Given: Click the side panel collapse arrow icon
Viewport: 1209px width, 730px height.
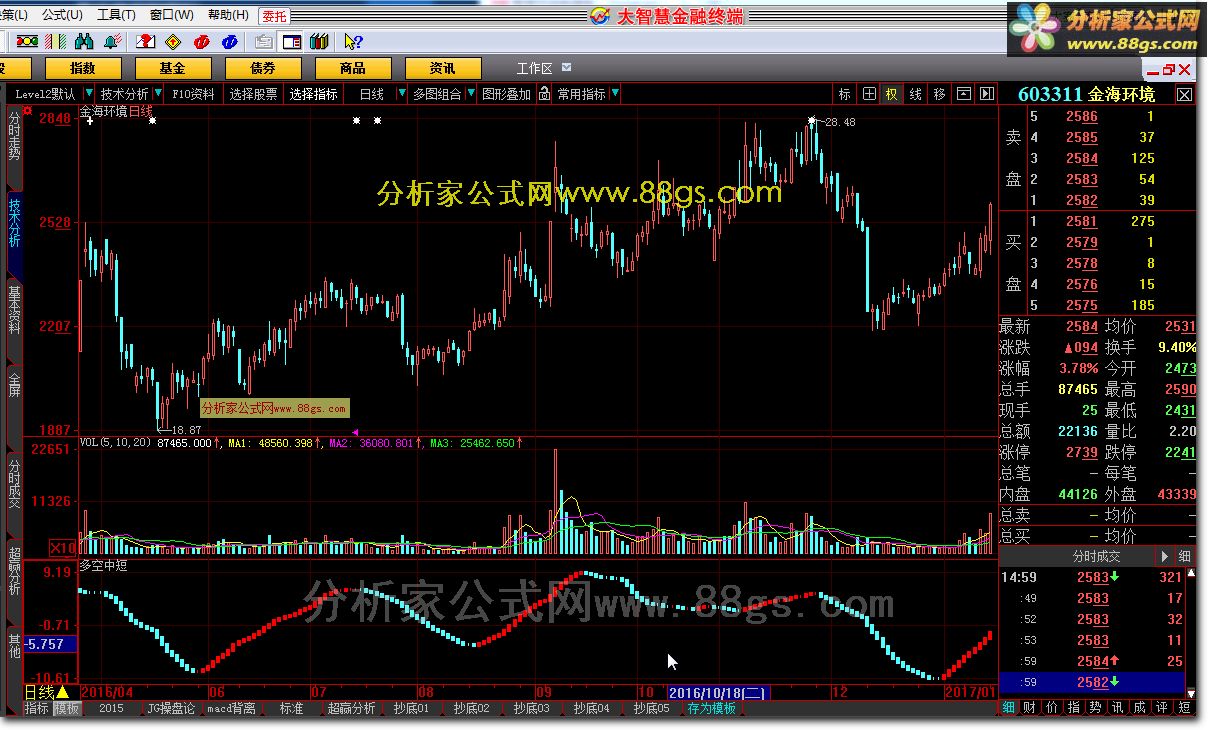Looking at the screenshot, I should 987,94.
